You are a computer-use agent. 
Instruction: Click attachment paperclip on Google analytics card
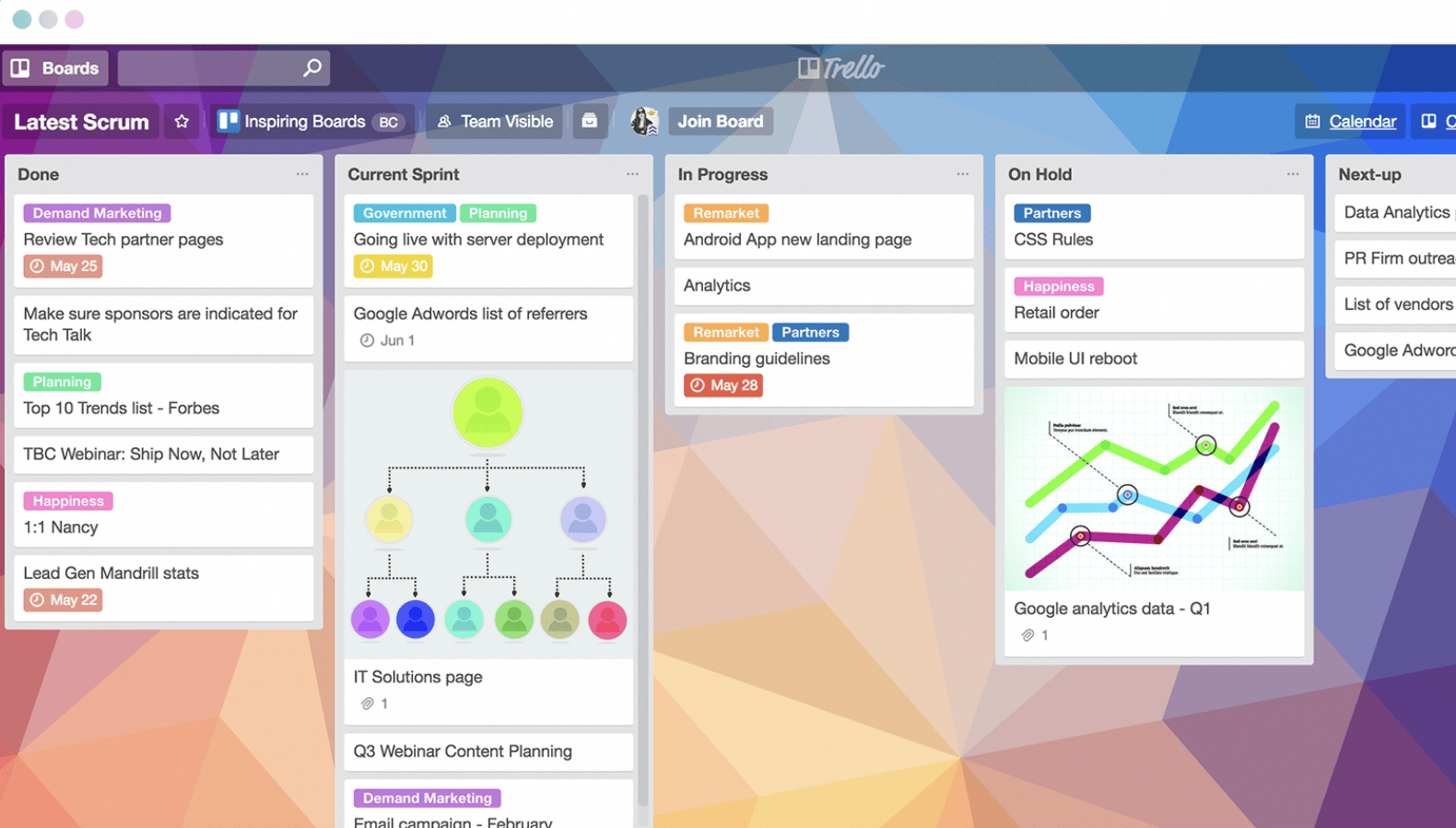(1027, 635)
